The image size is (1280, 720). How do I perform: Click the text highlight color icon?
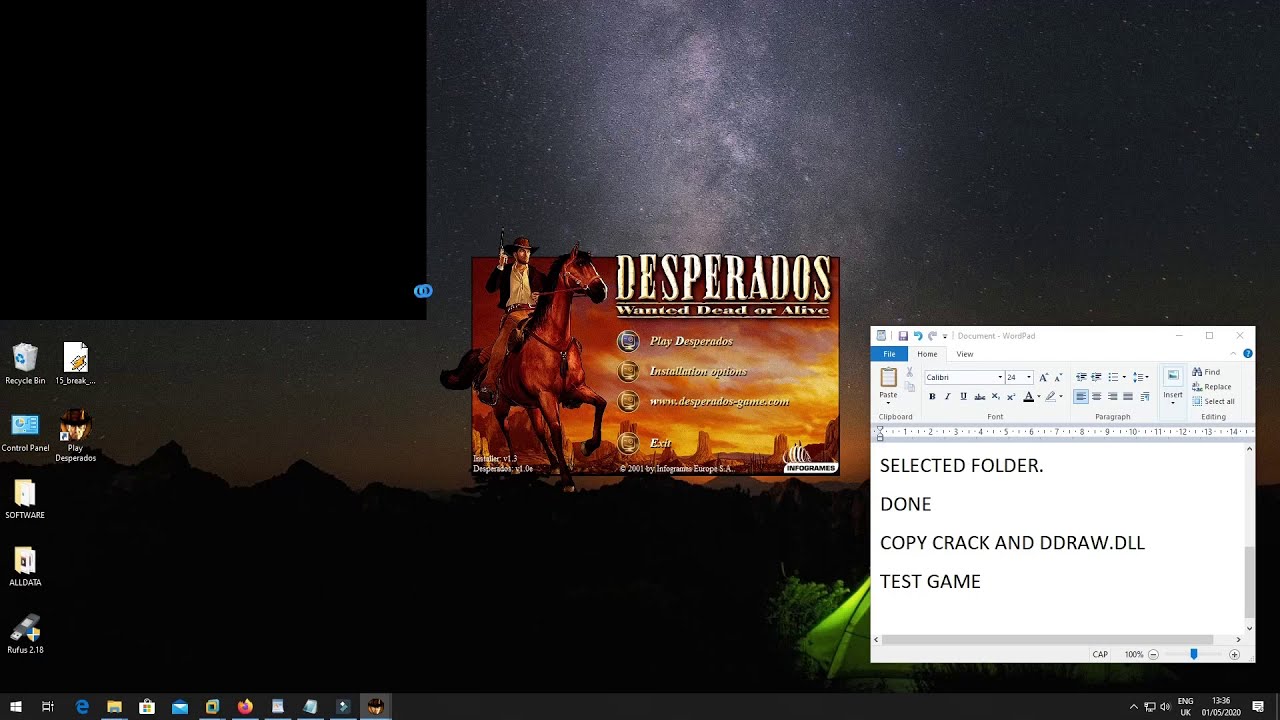(x=1050, y=397)
